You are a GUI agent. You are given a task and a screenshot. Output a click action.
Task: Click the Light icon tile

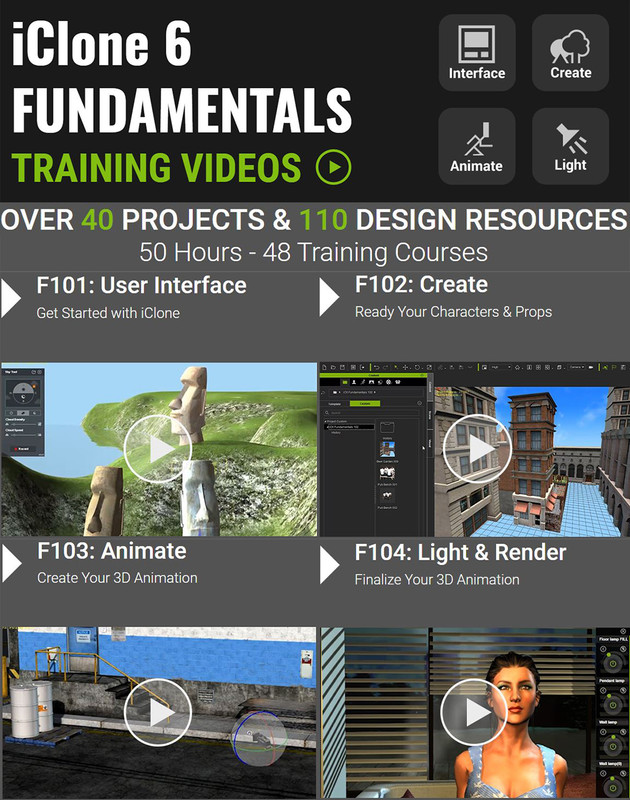(x=570, y=146)
